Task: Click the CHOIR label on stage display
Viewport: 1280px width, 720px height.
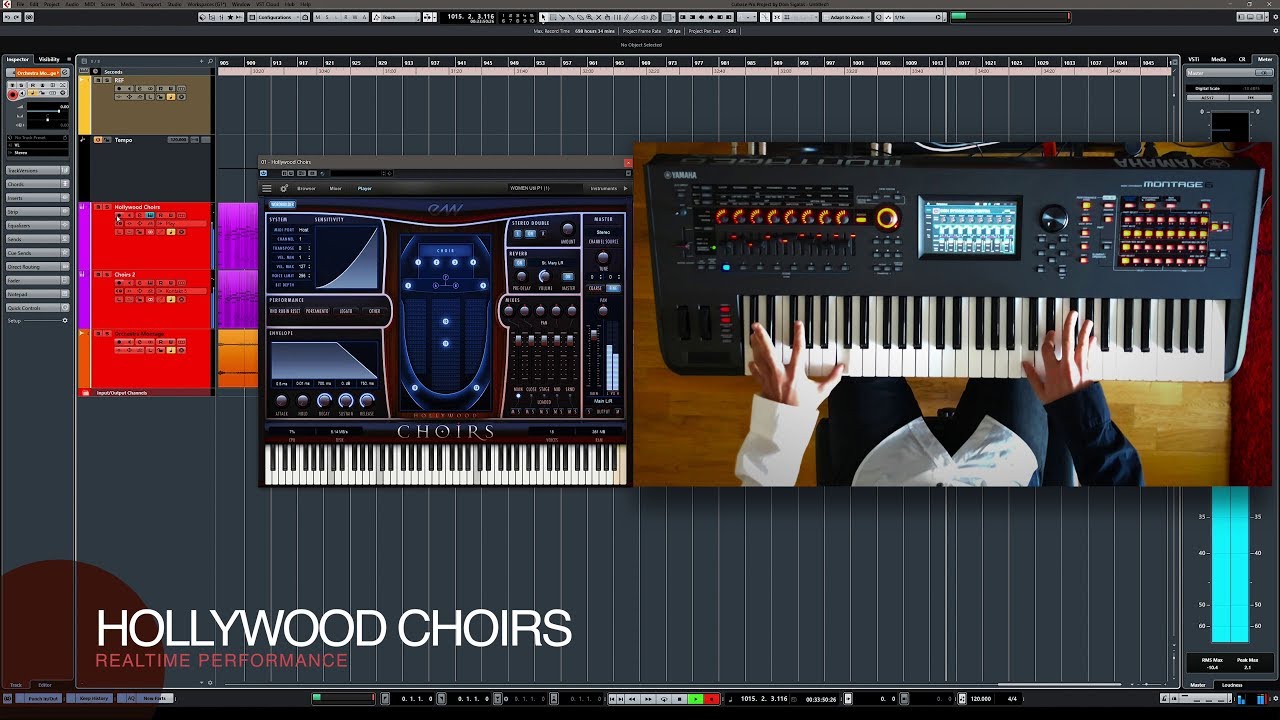Action: click(446, 250)
